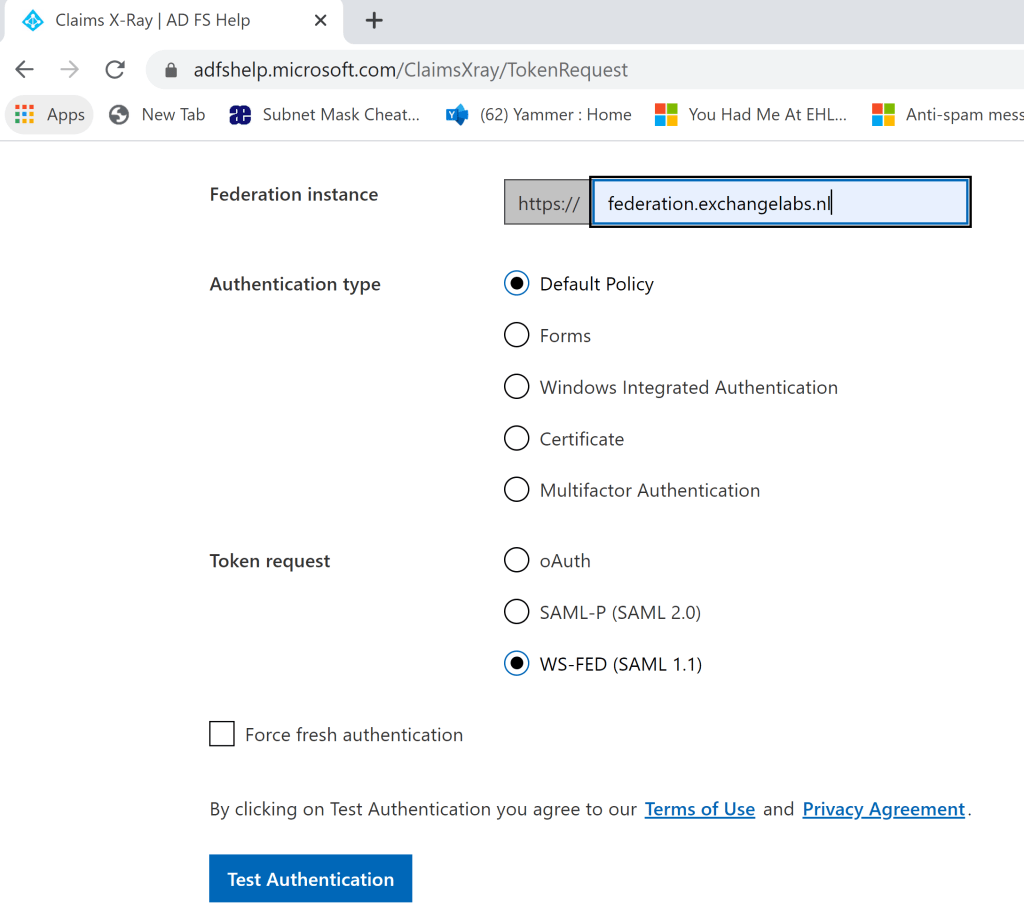Reload the current page
Viewport: 1024px width, 908px height.
pyautogui.click(x=114, y=69)
